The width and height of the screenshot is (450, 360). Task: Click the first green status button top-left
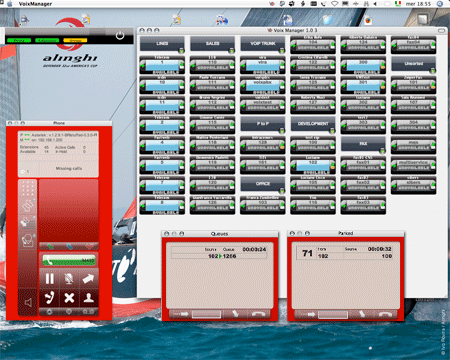coord(19,40)
